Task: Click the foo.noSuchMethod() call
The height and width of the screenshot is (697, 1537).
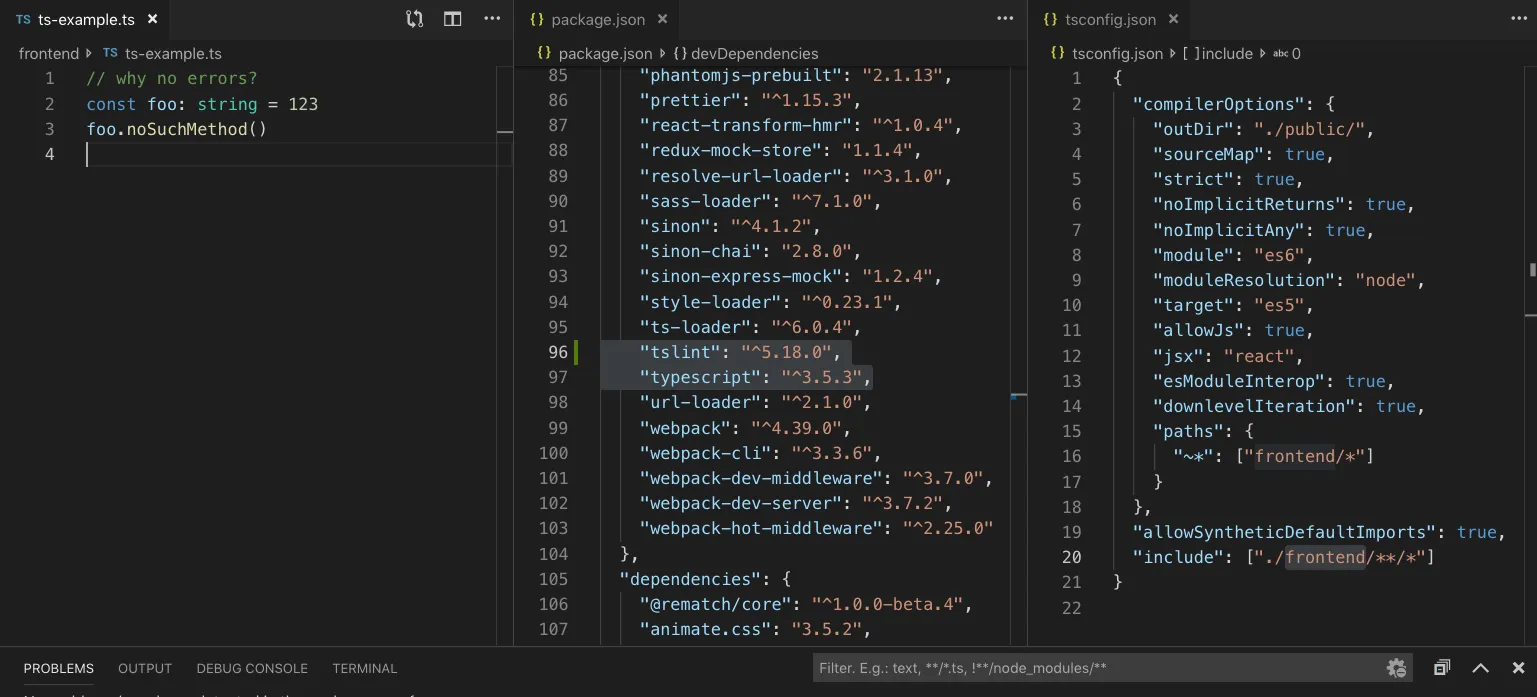Action: (x=177, y=129)
